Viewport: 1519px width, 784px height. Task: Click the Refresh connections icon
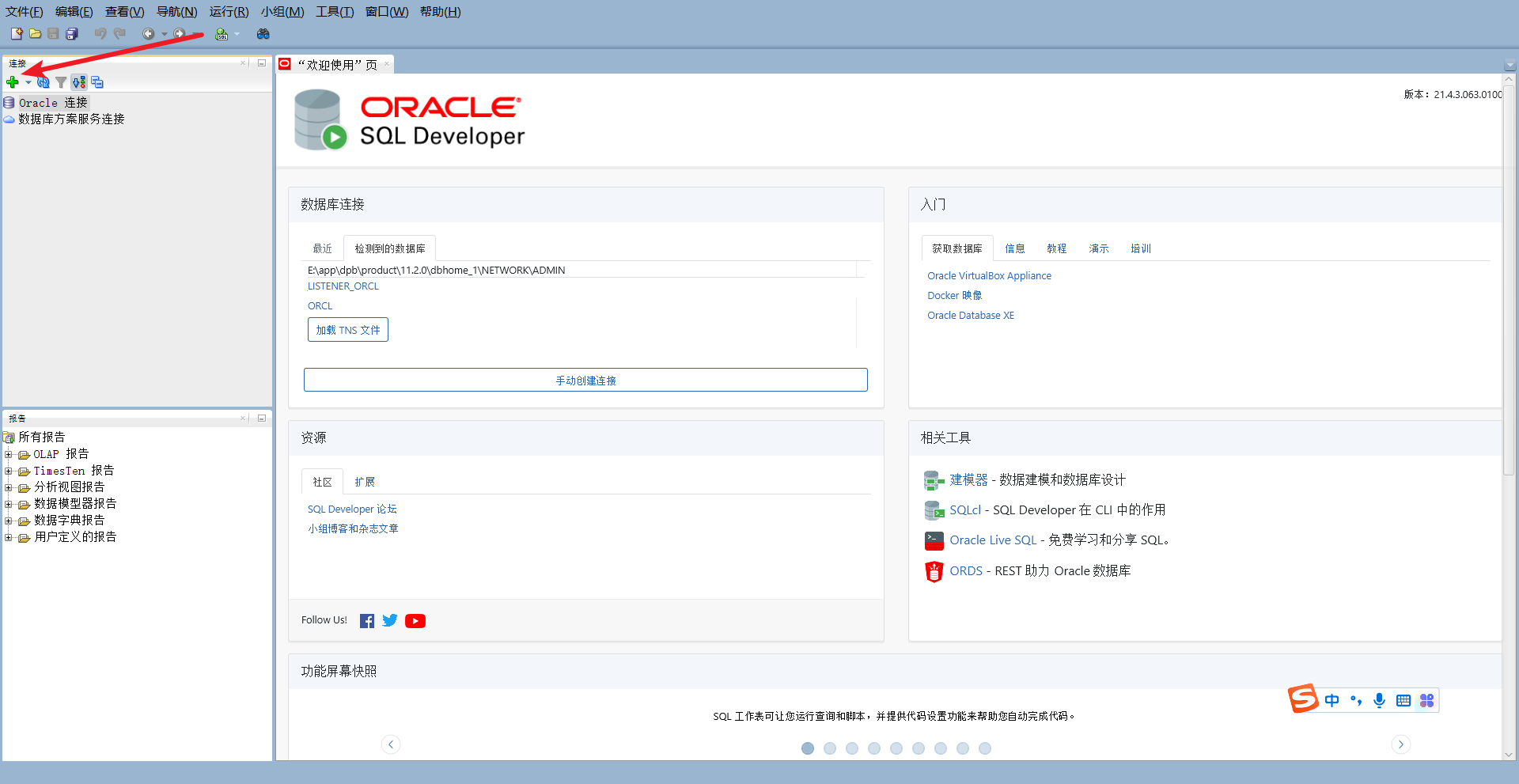point(44,82)
